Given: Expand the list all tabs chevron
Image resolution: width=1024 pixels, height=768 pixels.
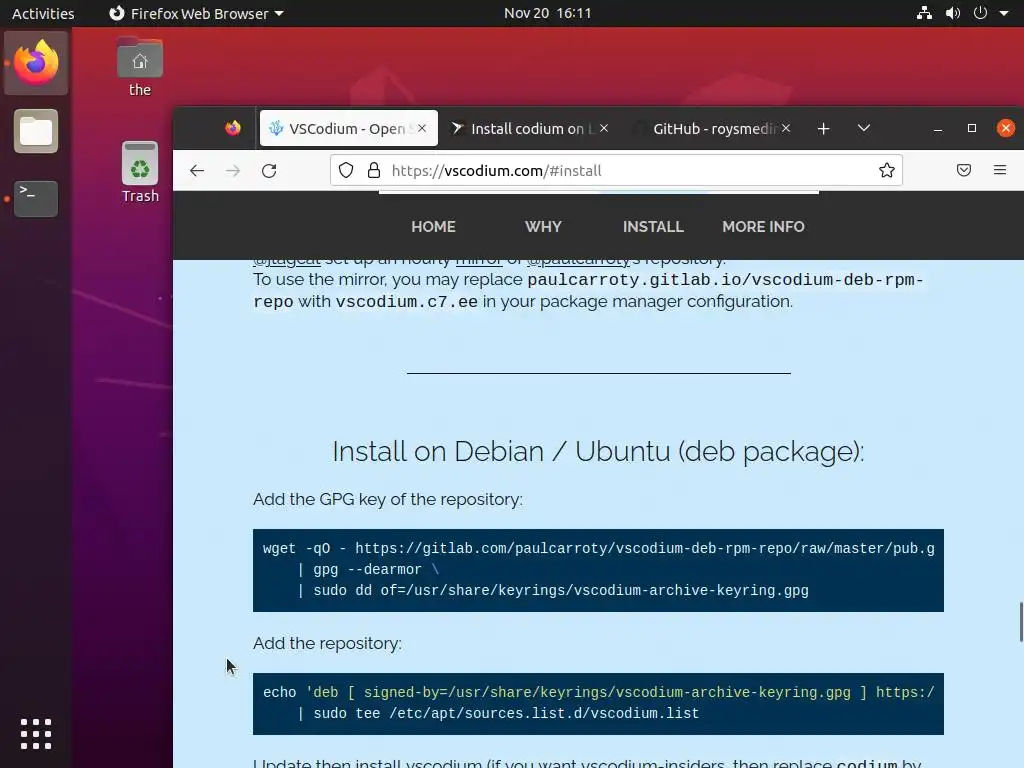Looking at the screenshot, I should point(864,128).
